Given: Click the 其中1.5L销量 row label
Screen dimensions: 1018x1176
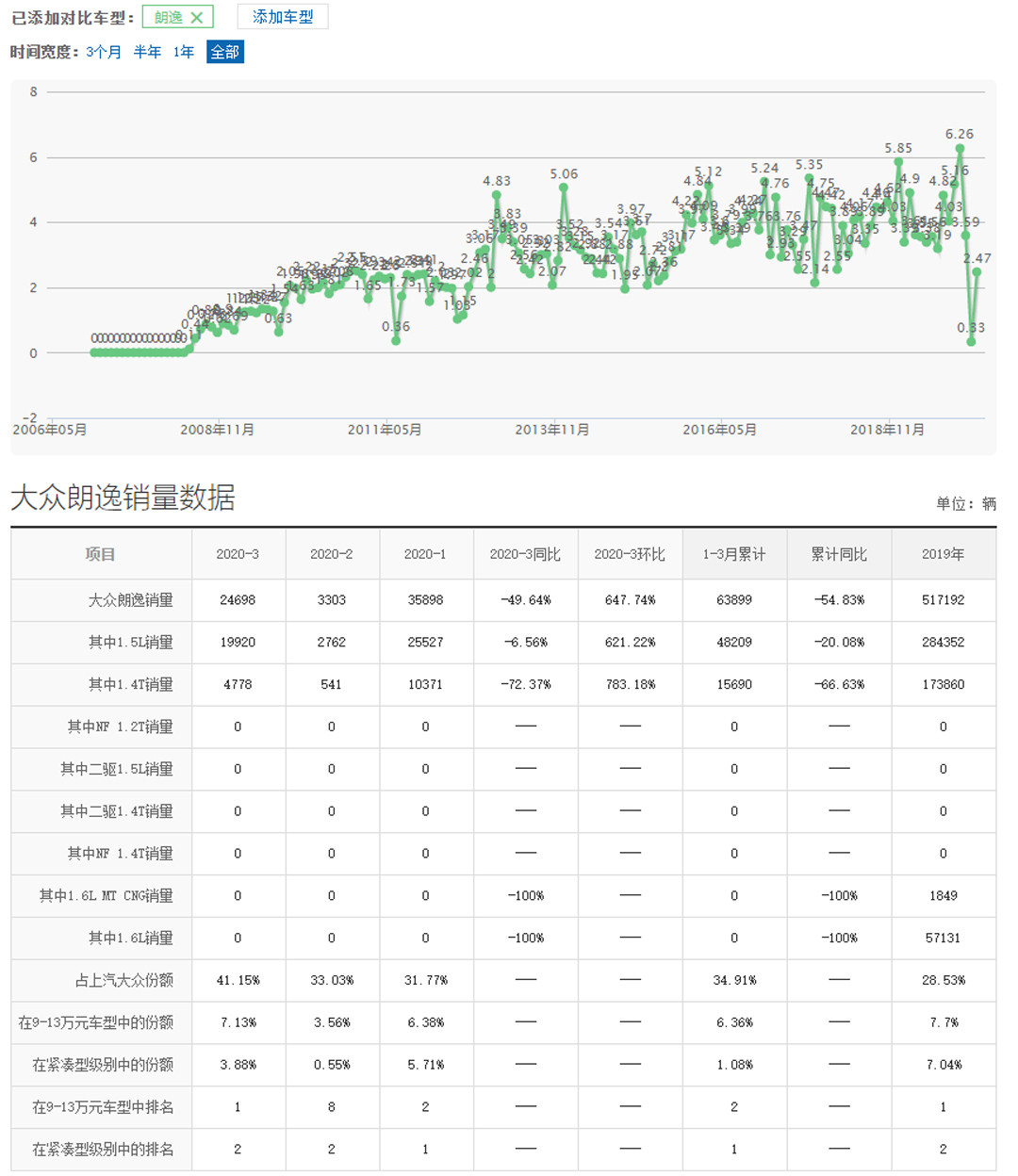Looking at the screenshot, I should pyautogui.click(x=130, y=642).
